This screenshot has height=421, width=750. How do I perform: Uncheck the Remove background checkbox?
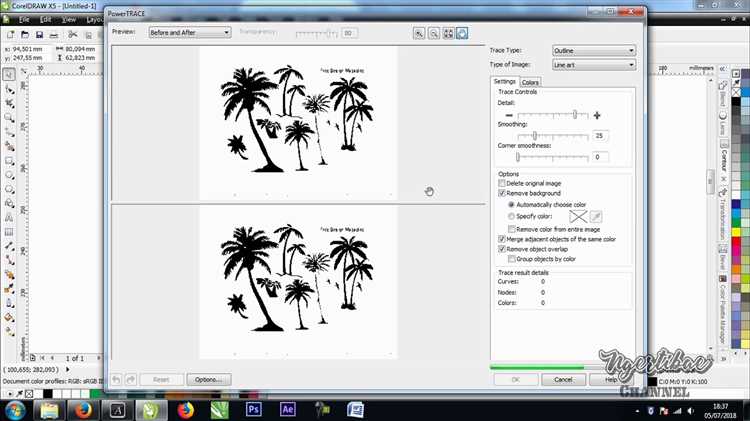502,193
